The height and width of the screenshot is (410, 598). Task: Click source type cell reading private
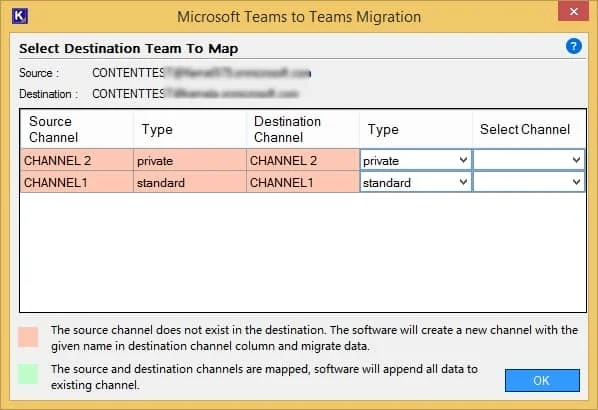pyautogui.click(x=190, y=160)
